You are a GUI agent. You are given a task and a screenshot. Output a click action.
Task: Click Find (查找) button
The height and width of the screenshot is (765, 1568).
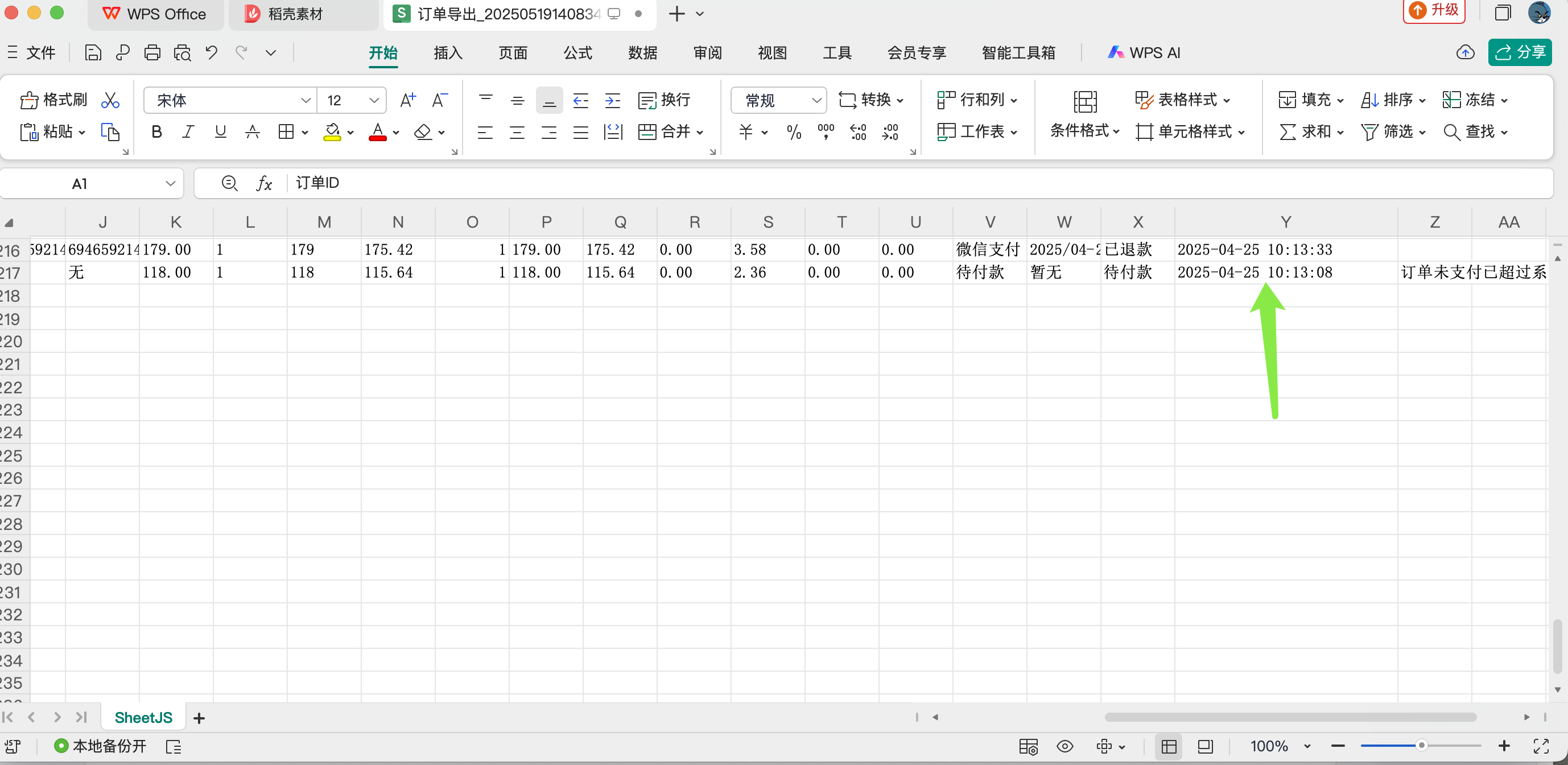[x=1475, y=131]
